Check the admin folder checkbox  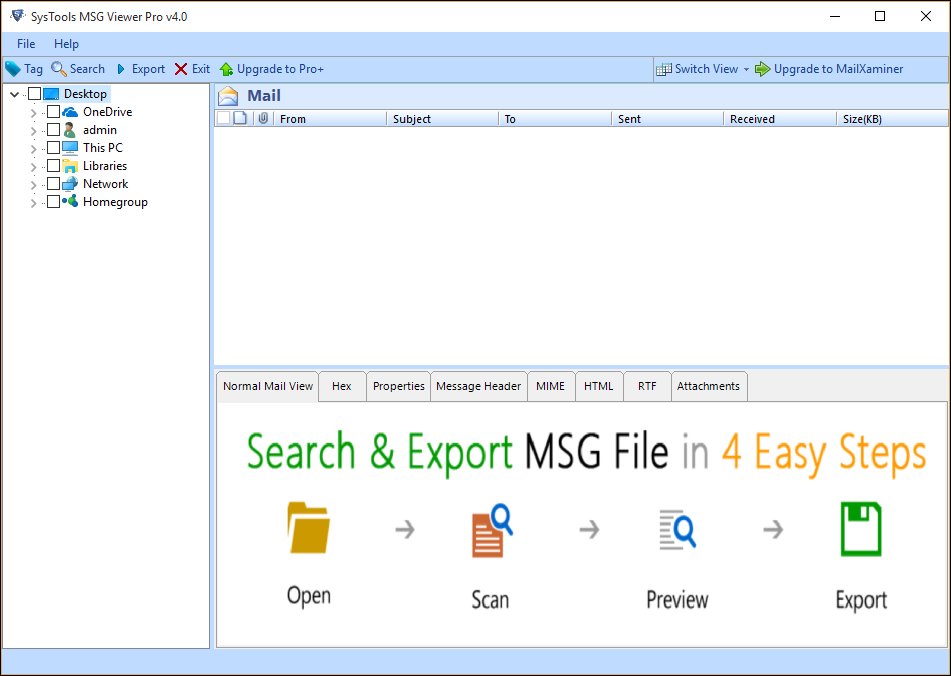tap(53, 130)
